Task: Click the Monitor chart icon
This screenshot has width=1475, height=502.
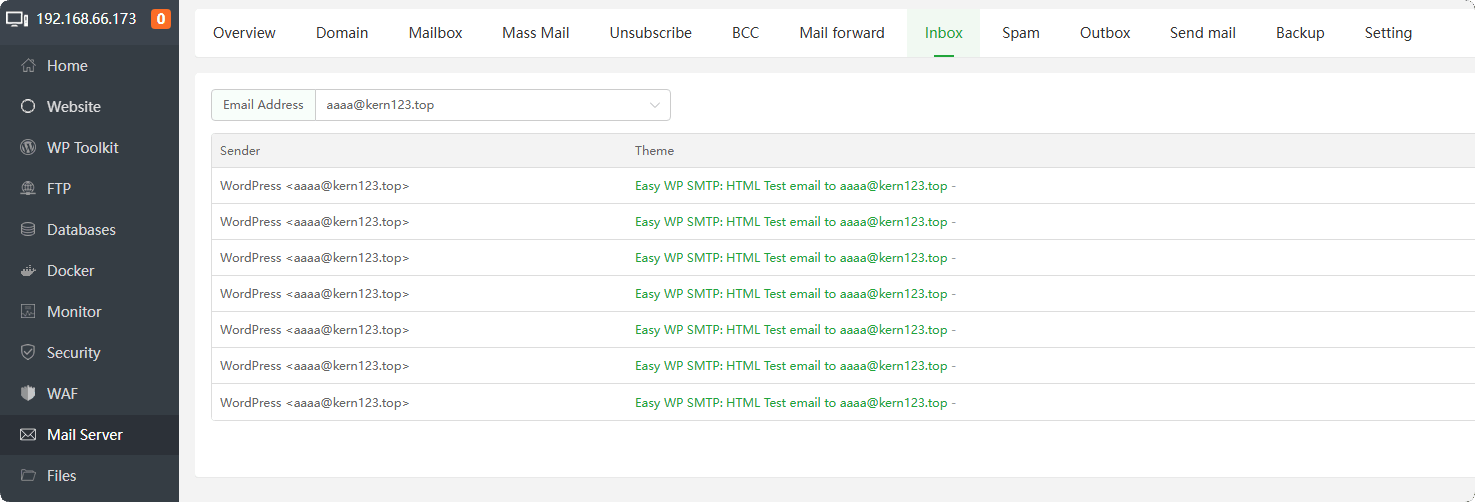Action: pos(28,312)
